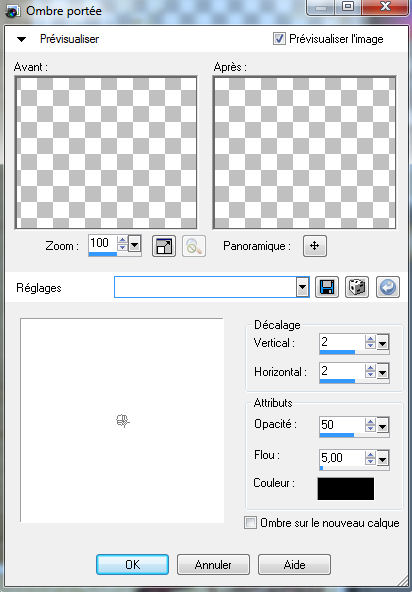Image resolution: width=412 pixels, height=592 pixels.
Task: Open the black Couleur swatch
Action: click(x=346, y=489)
